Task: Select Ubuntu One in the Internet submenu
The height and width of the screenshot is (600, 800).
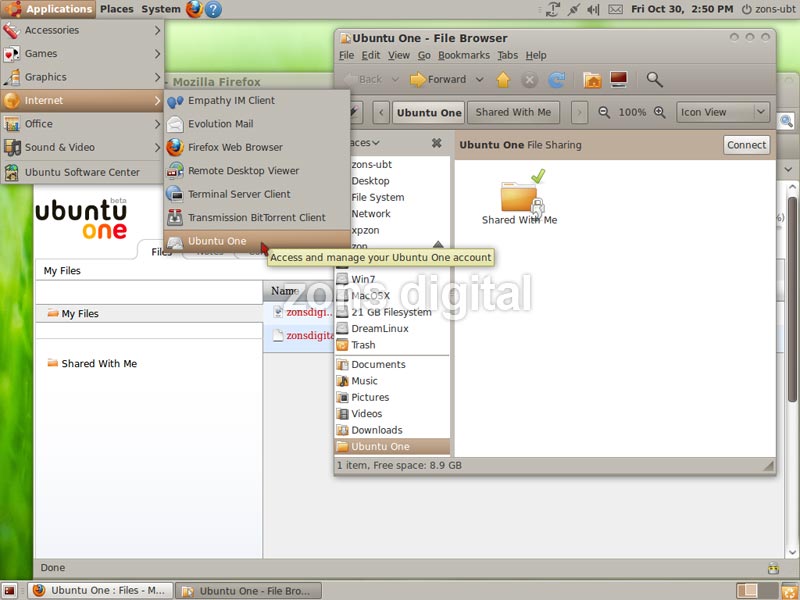Action: (257, 241)
